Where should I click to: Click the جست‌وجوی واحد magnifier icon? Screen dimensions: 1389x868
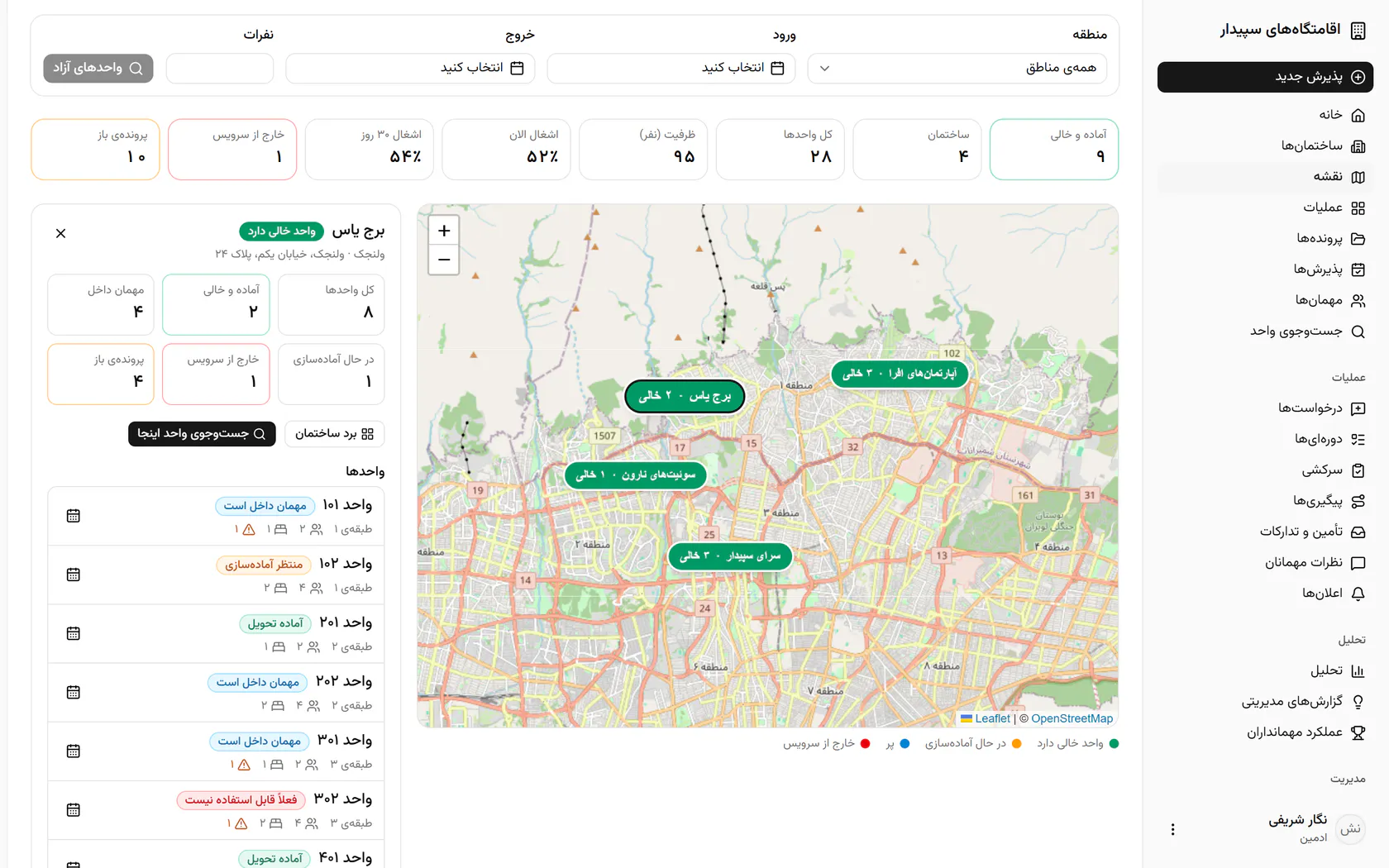[1358, 331]
